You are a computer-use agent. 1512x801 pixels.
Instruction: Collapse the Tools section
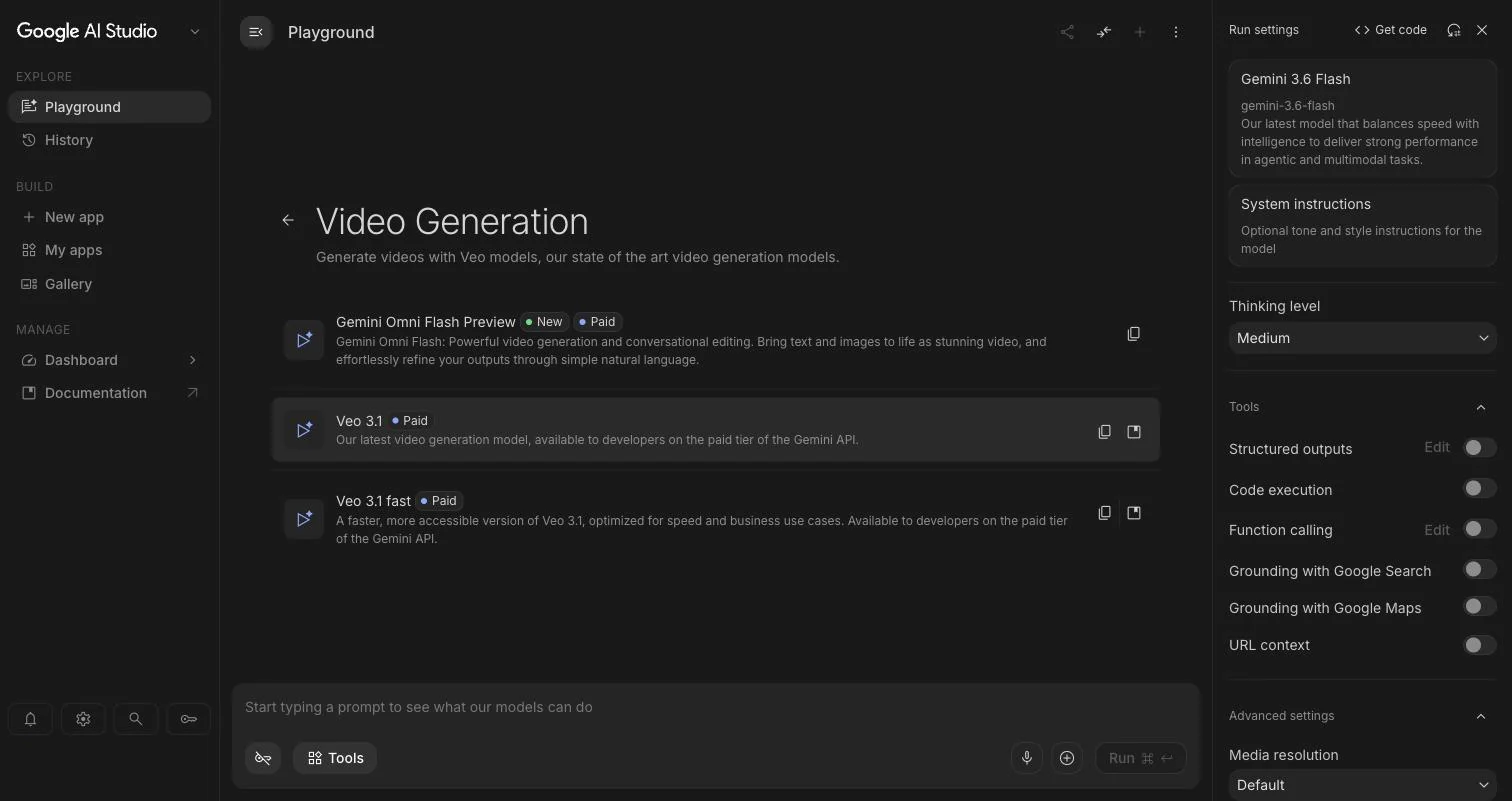[x=1481, y=407]
